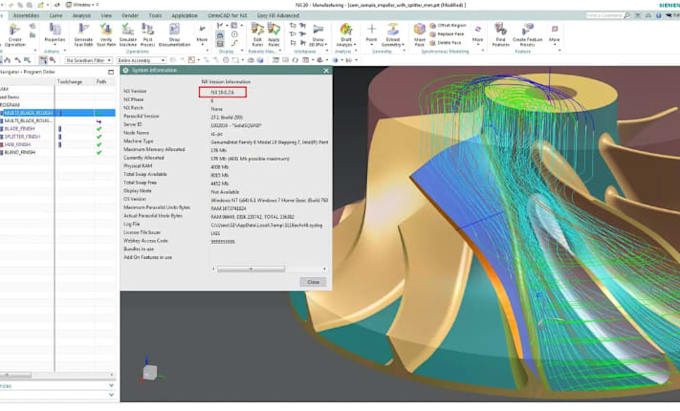
Task: Click the Verify Tool Path icon
Action: [106, 35]
